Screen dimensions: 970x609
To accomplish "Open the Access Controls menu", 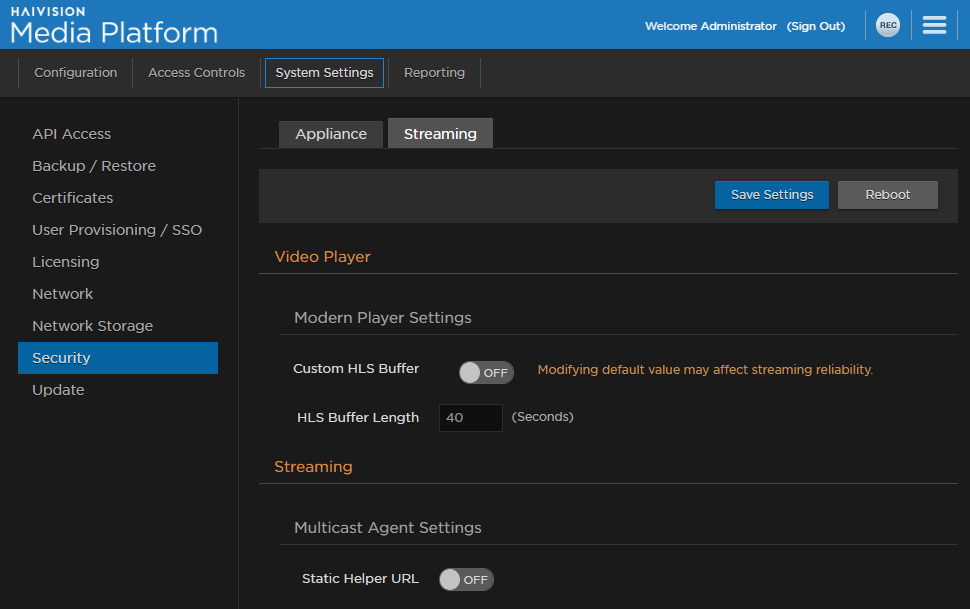I will click(196, 72).
